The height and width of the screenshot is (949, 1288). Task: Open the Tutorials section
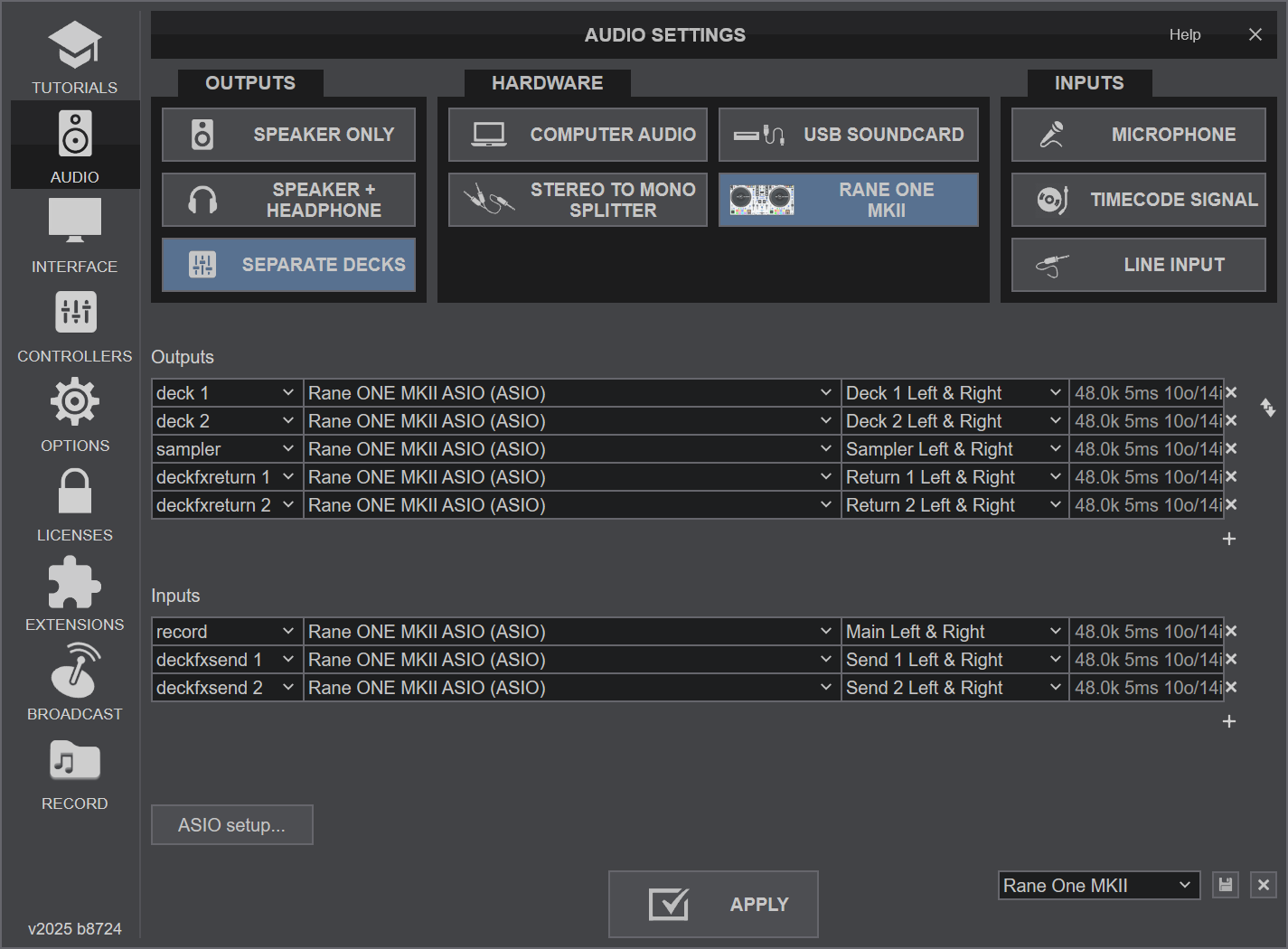(75, 58)
